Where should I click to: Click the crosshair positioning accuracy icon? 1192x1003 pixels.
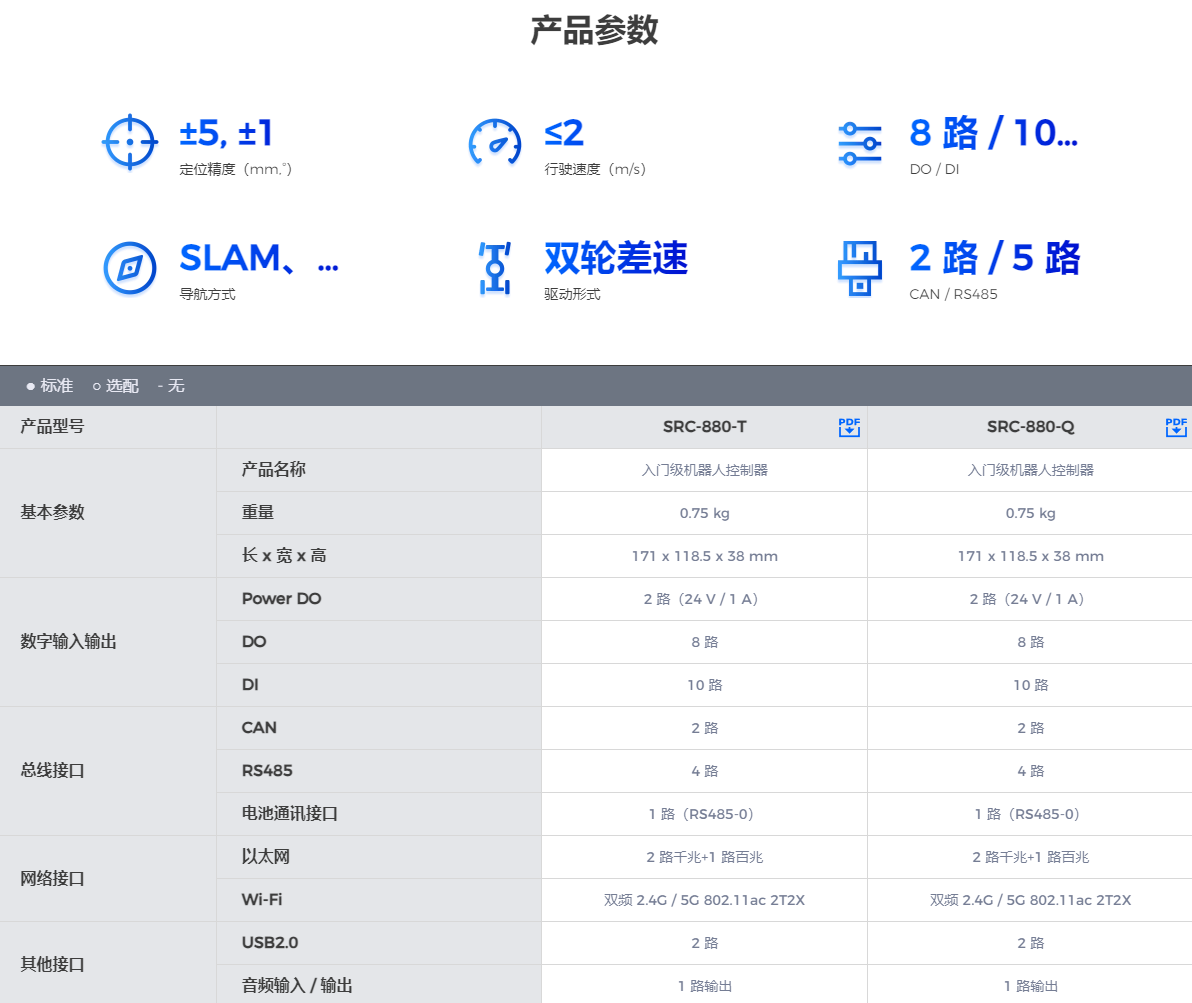(130, 142)
